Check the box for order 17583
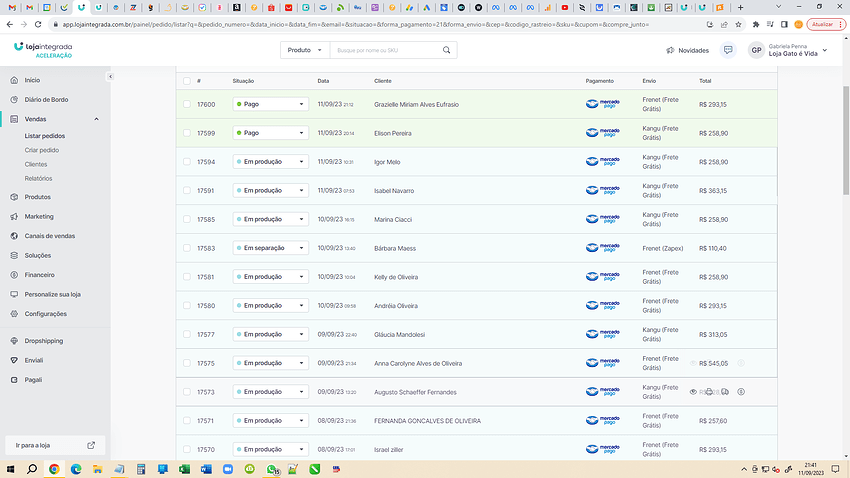This screenshot has height=478, width=850. point(187,248)
